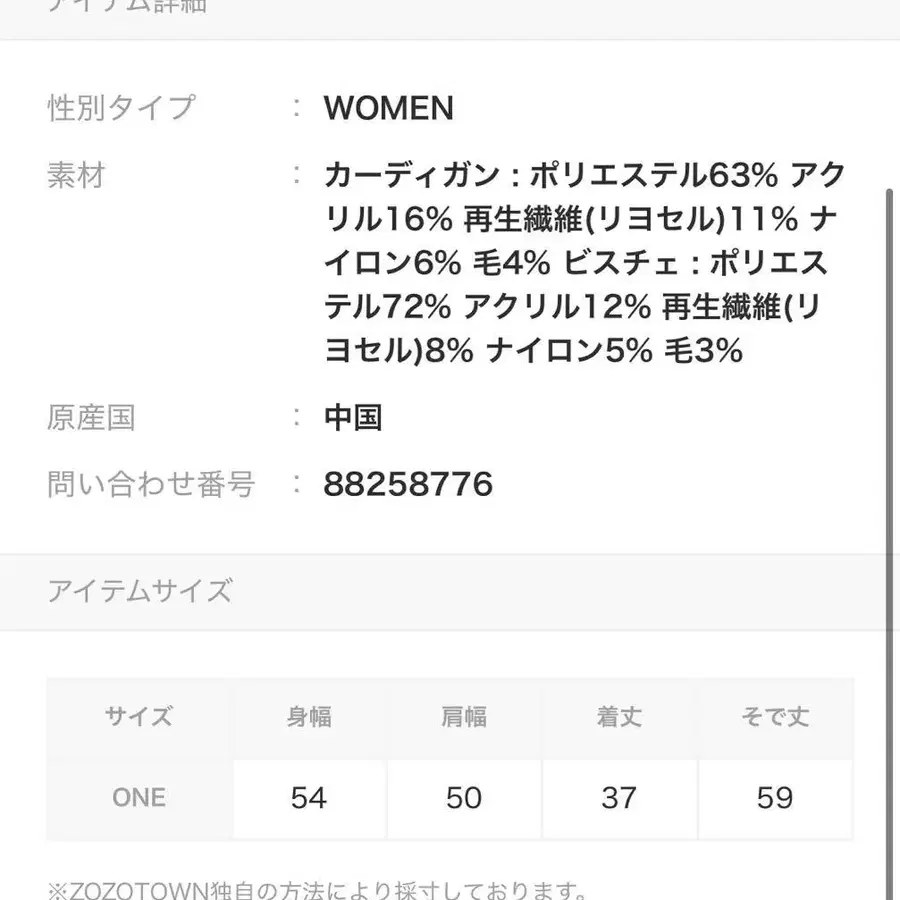Click the 素材 label

[x=76, y=176]
